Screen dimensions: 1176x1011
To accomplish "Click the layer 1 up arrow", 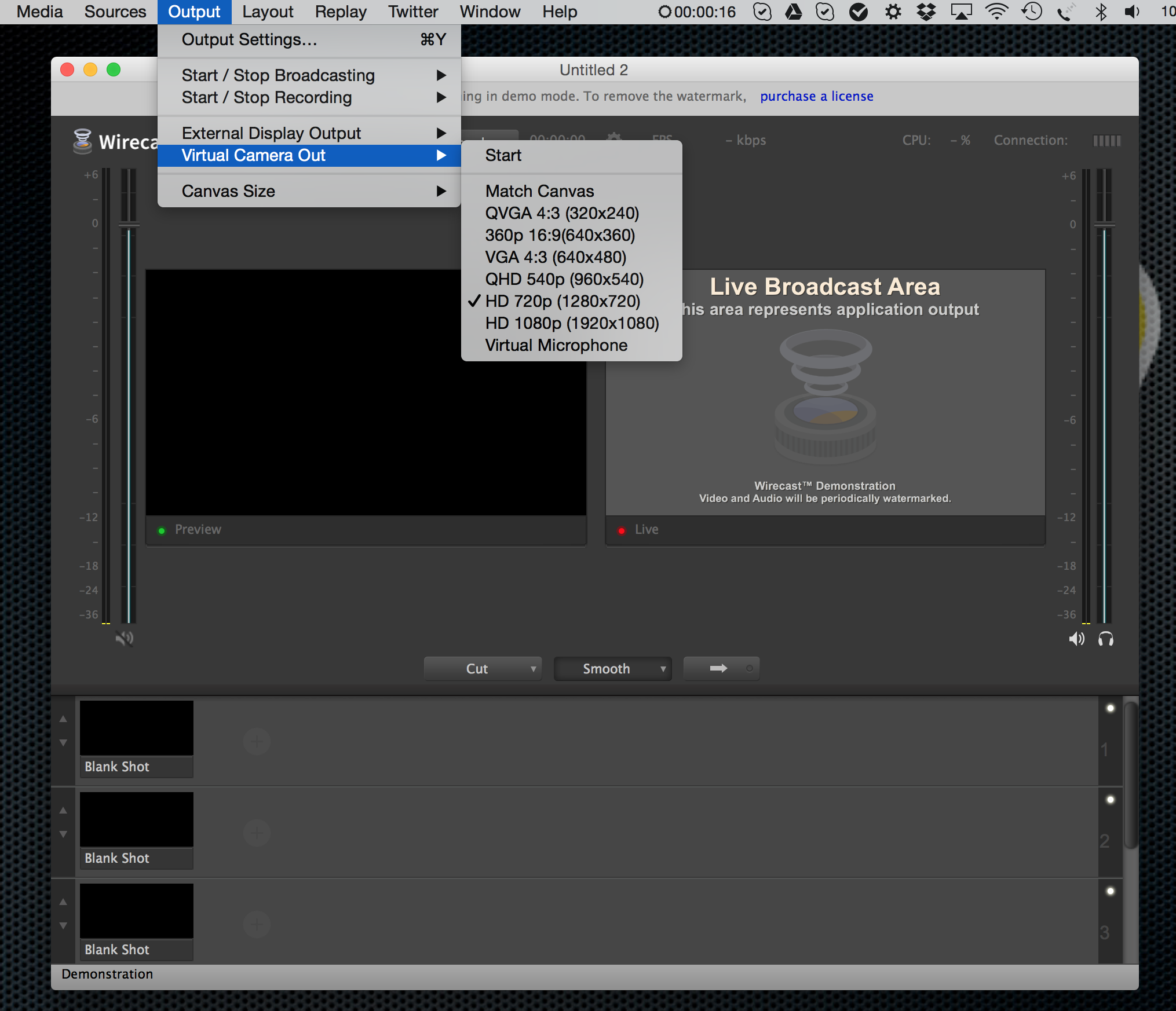I will point(63,719).
